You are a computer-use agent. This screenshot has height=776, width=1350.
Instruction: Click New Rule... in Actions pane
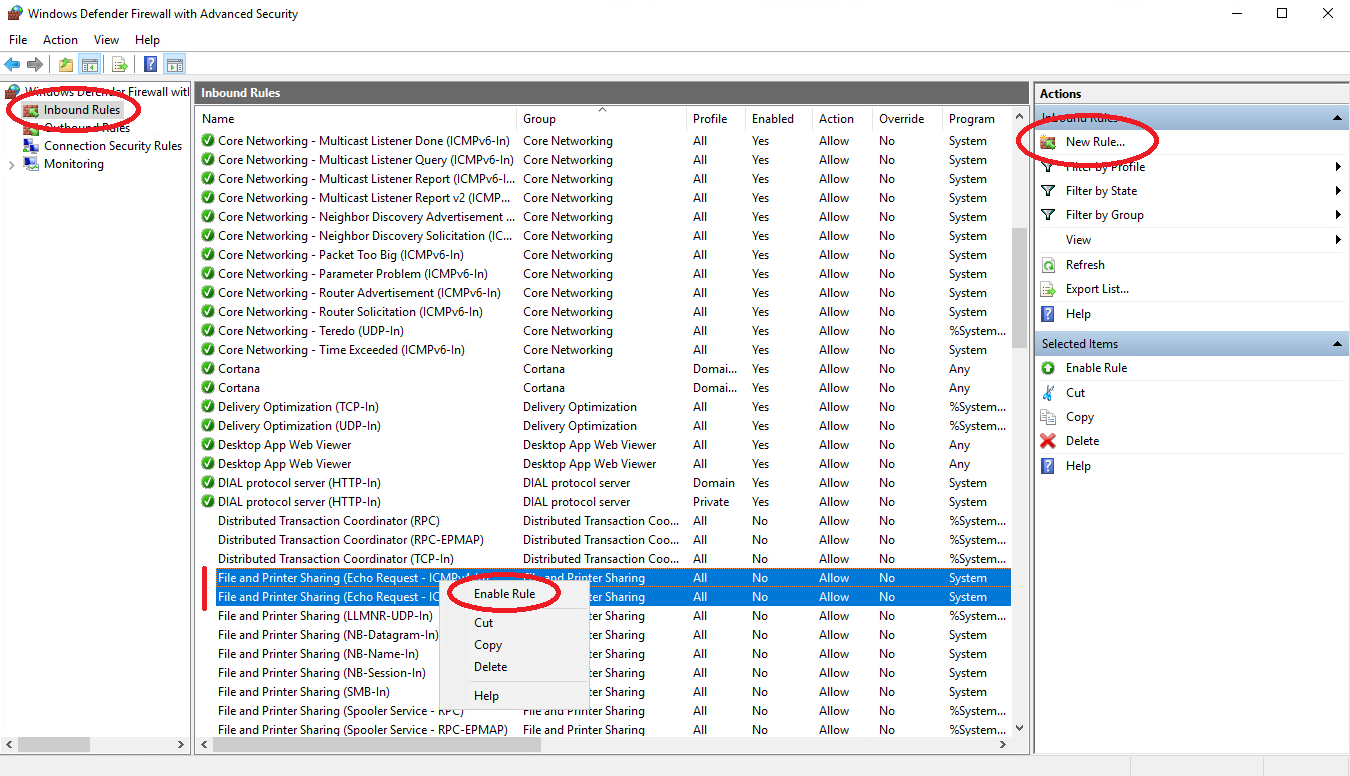coord(1095,142)
